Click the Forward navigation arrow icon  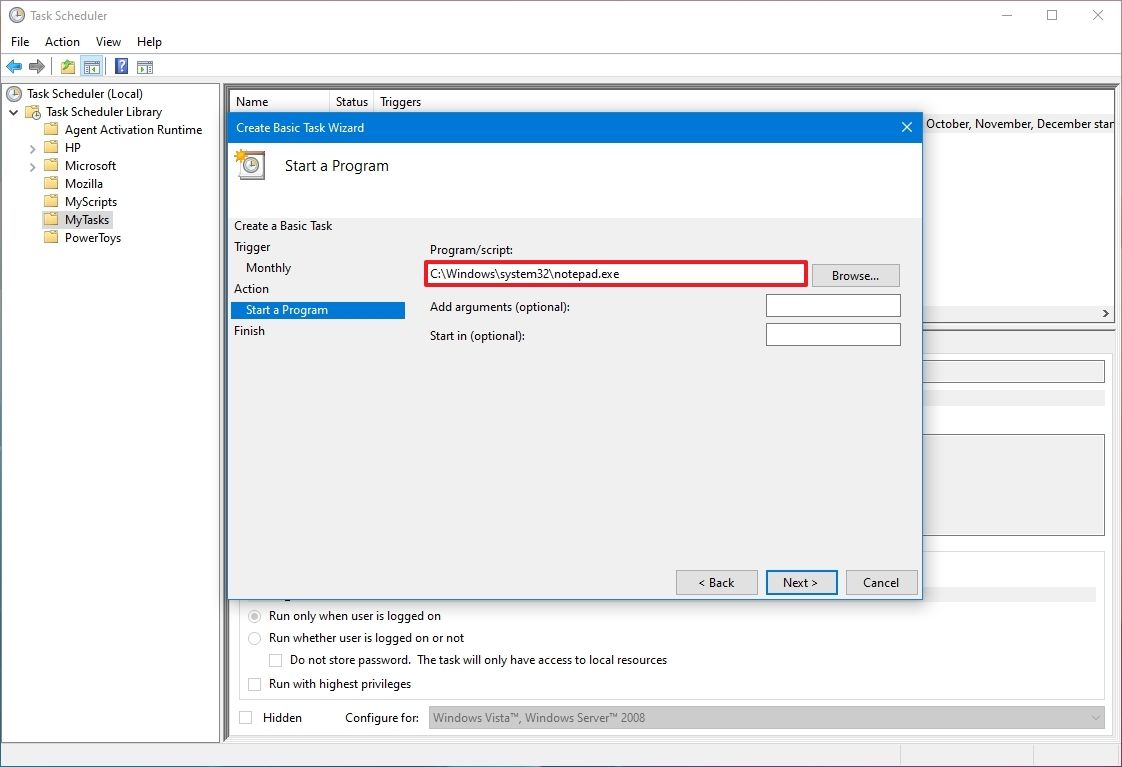[38, 66]
